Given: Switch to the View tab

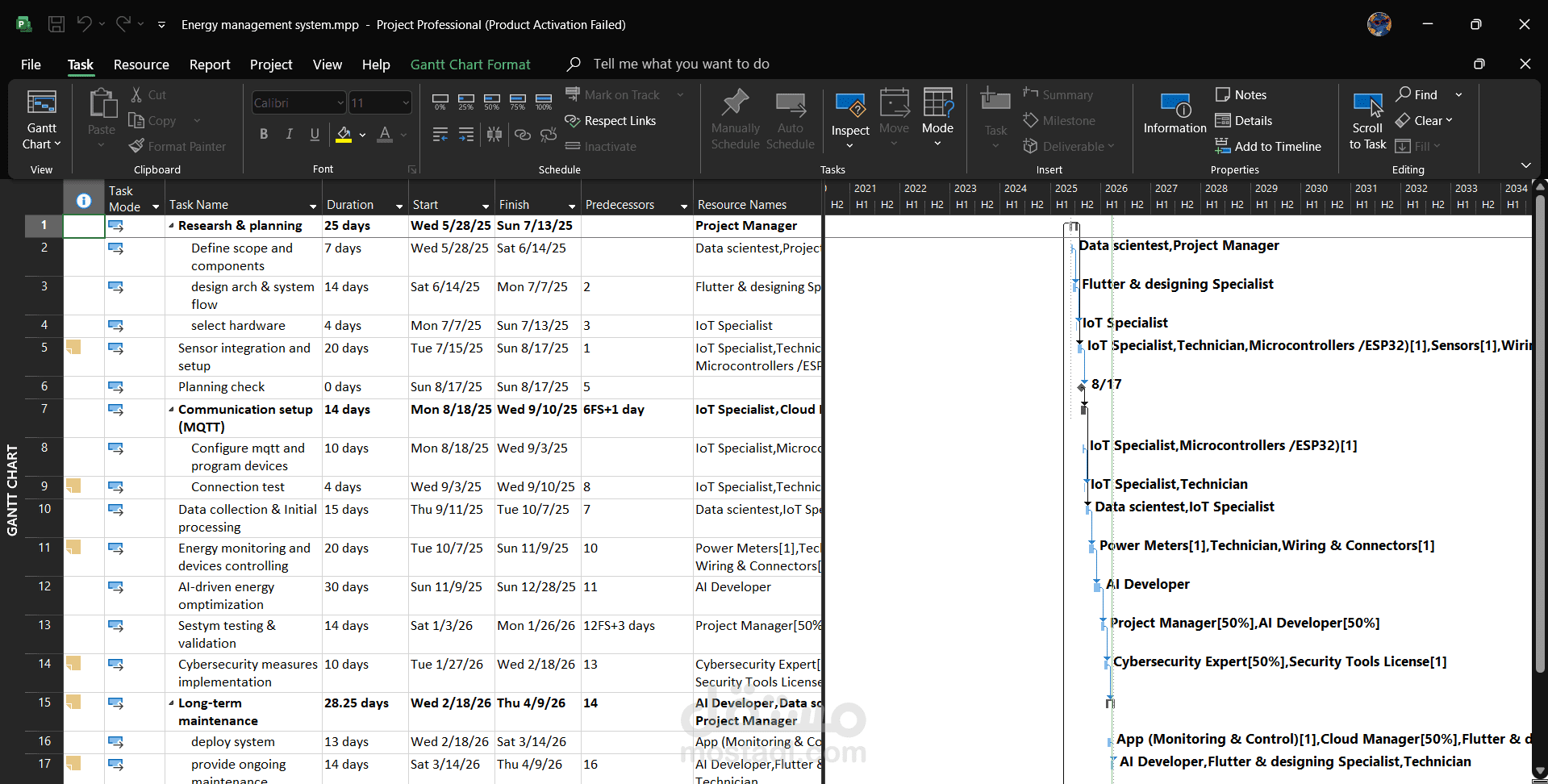Looking at the screenshot, I should (328, 65).
